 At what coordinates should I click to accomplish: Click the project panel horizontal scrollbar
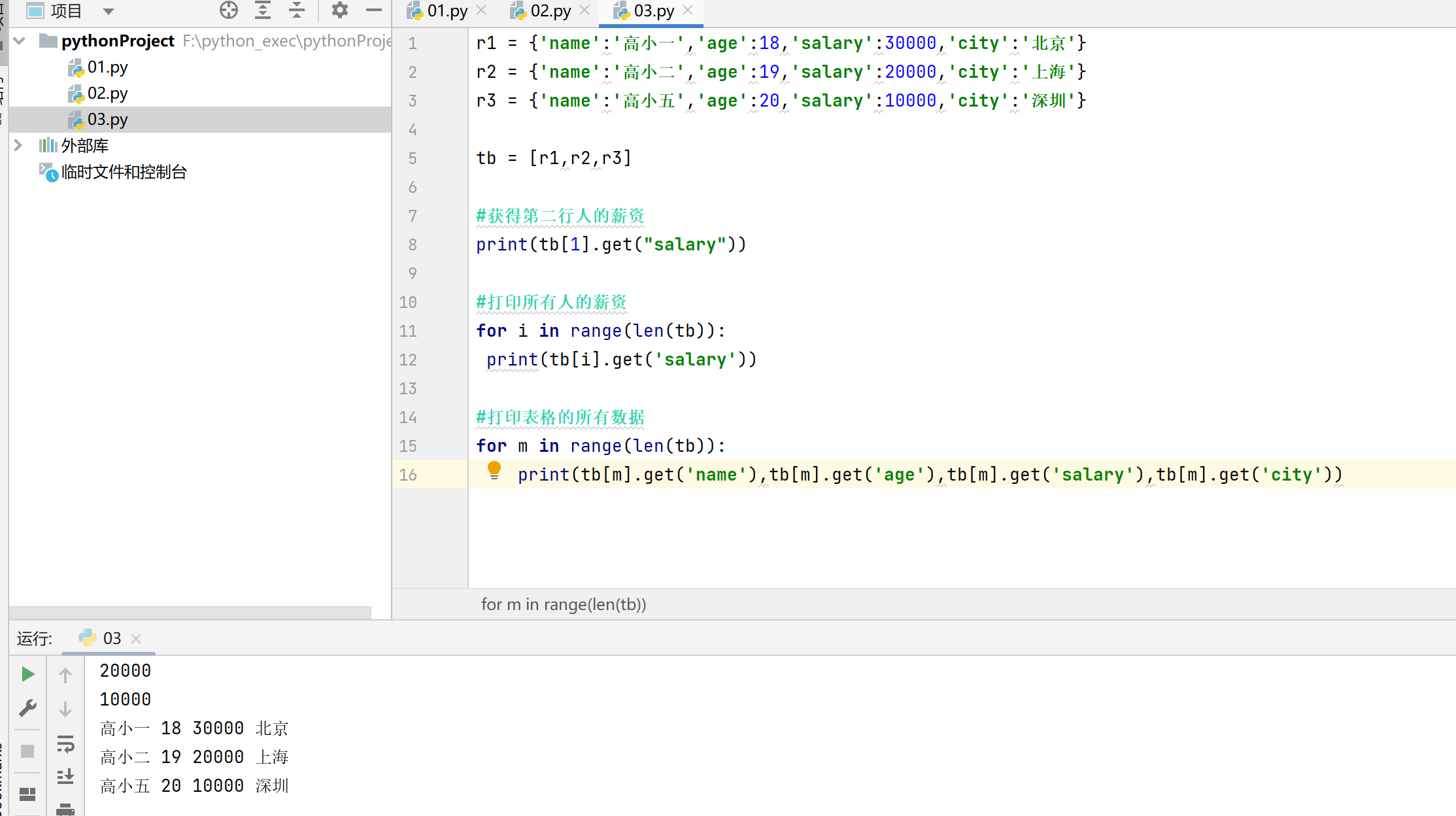190,613
